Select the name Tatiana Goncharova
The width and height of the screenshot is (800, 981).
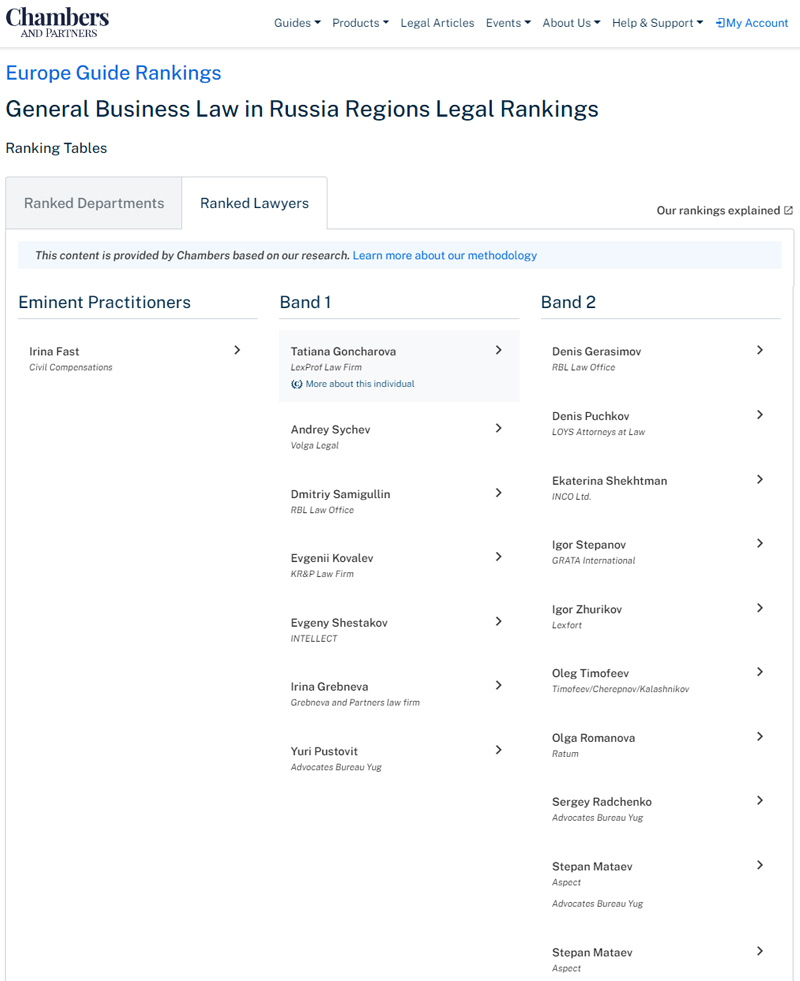343,352
